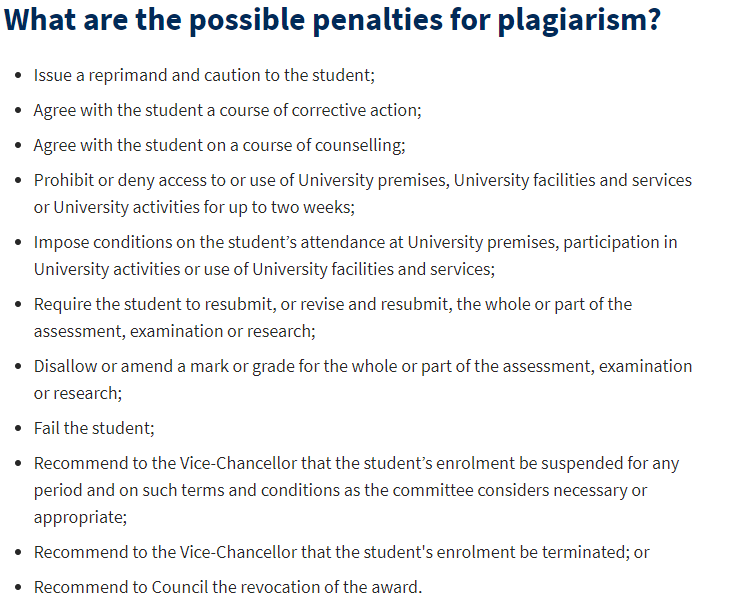Image resolution: width=744 pixels, height=604 pixels.
Task: Click the "course of corrective action" list item
Action: point(227,110)
